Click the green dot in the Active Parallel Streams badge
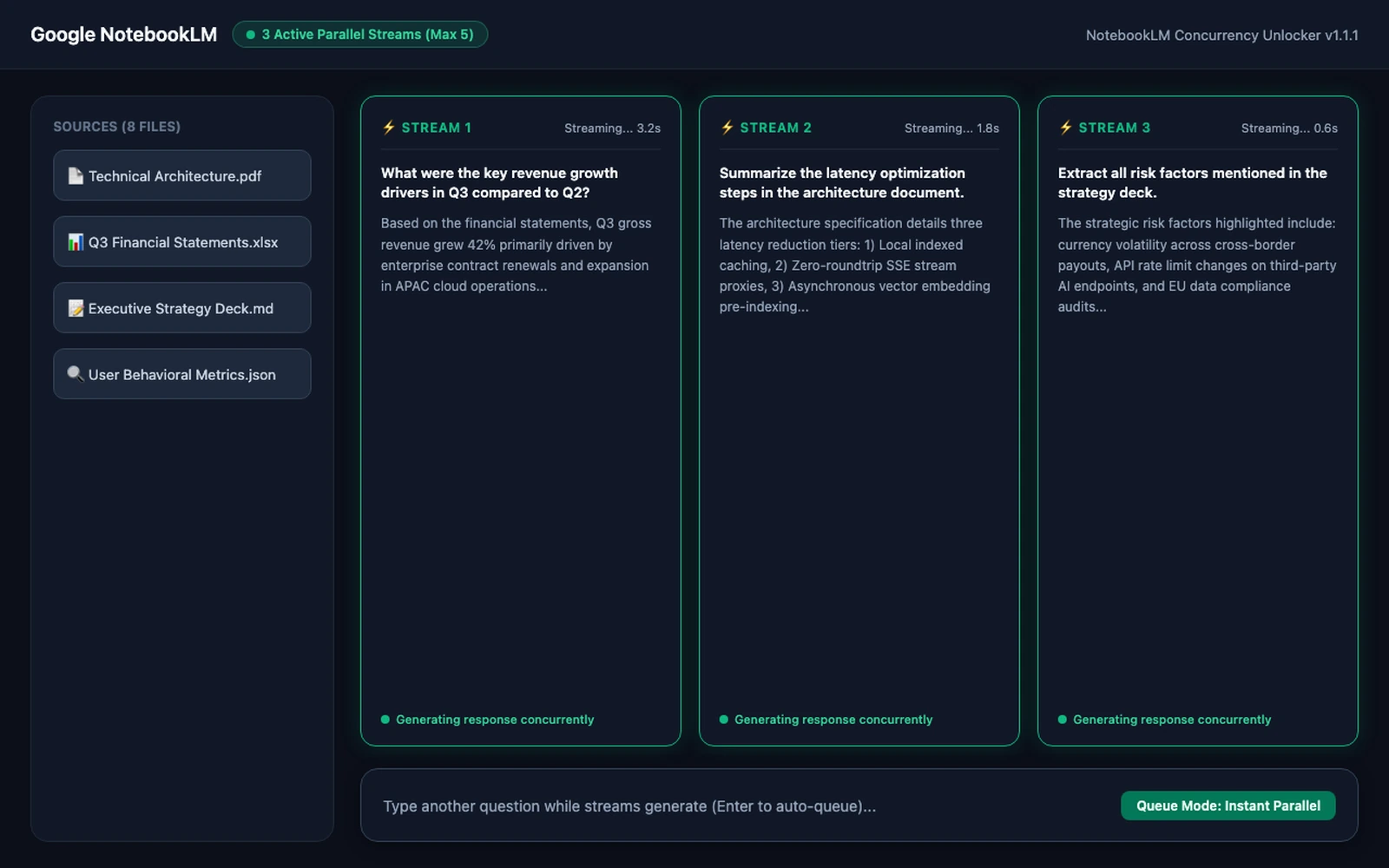The width and height of the screenshot is (1389, 868). click(x=251, y=35)
